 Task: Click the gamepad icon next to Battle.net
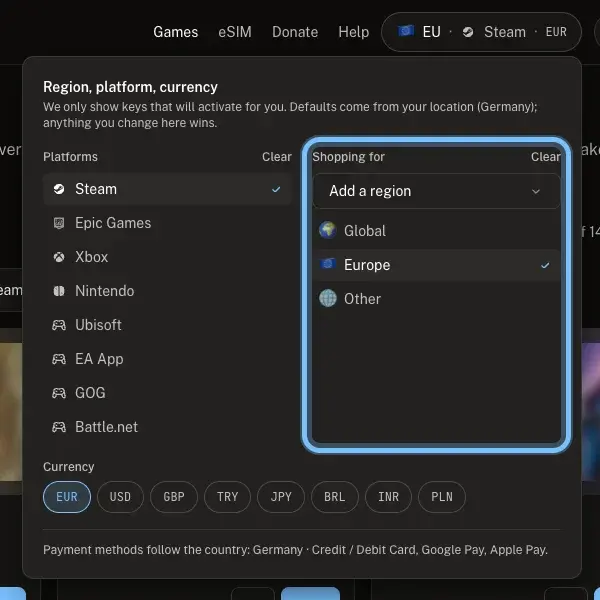tap(59, 427)
